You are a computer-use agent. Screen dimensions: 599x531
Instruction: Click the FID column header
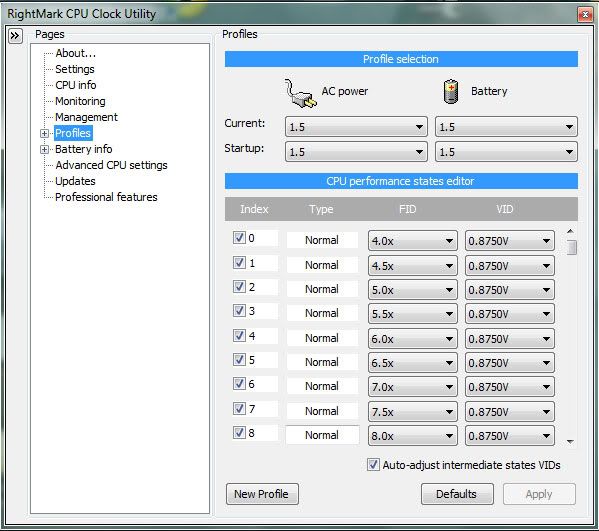pos(407,209)
